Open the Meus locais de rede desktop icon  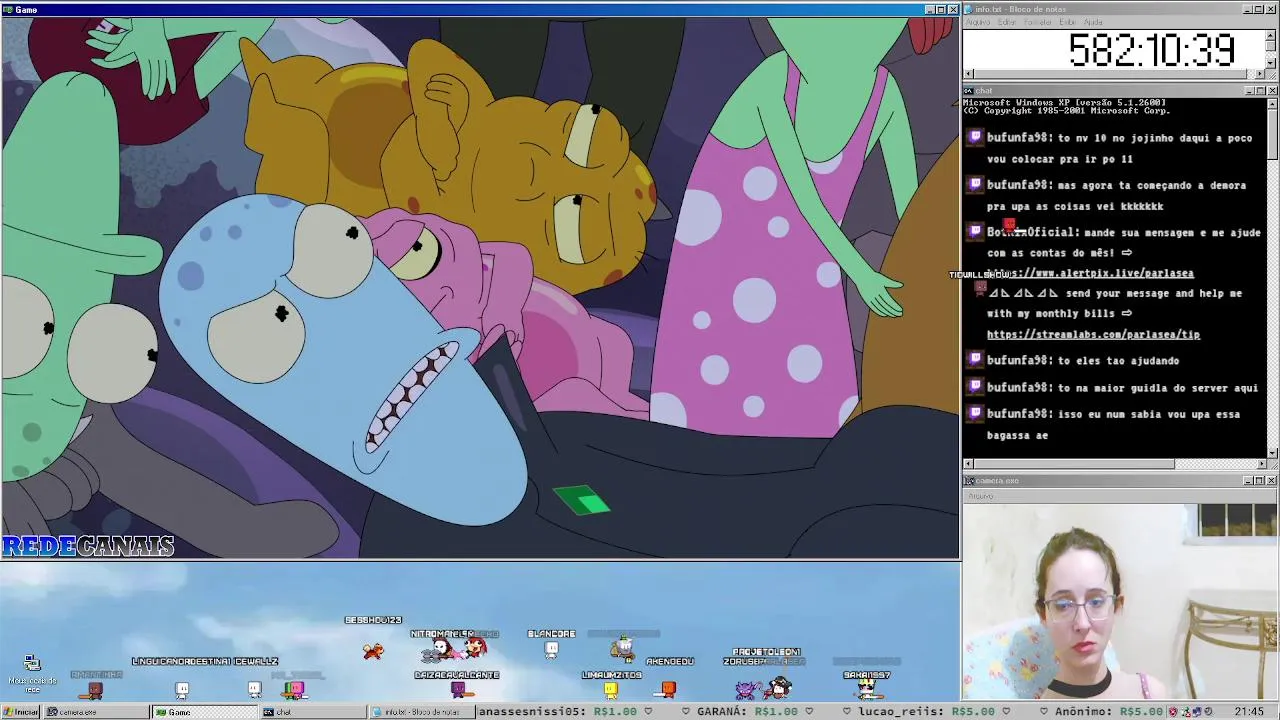point(32,673)
